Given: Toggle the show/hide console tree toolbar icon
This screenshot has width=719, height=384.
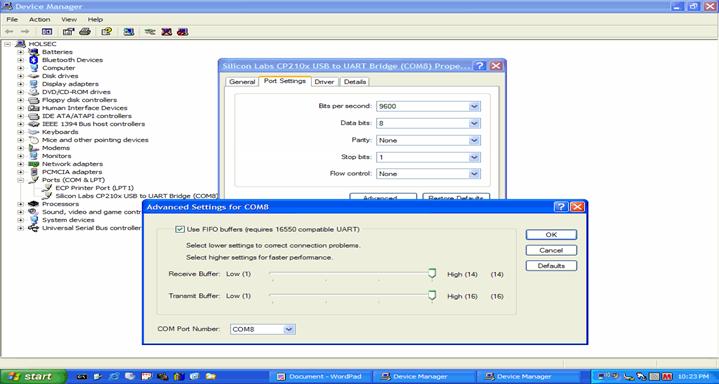Looking at the screenshot, I should 47,32.
